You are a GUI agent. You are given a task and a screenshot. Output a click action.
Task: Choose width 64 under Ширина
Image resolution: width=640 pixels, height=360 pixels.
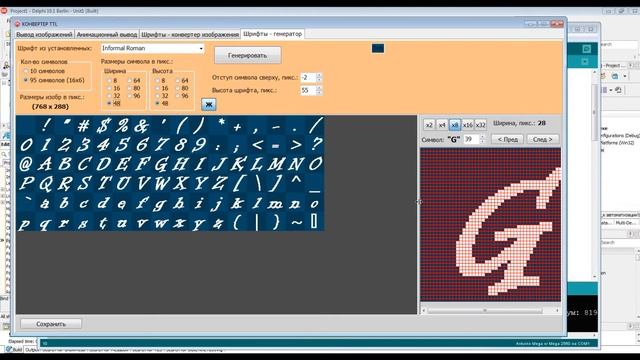coord(134,81)
